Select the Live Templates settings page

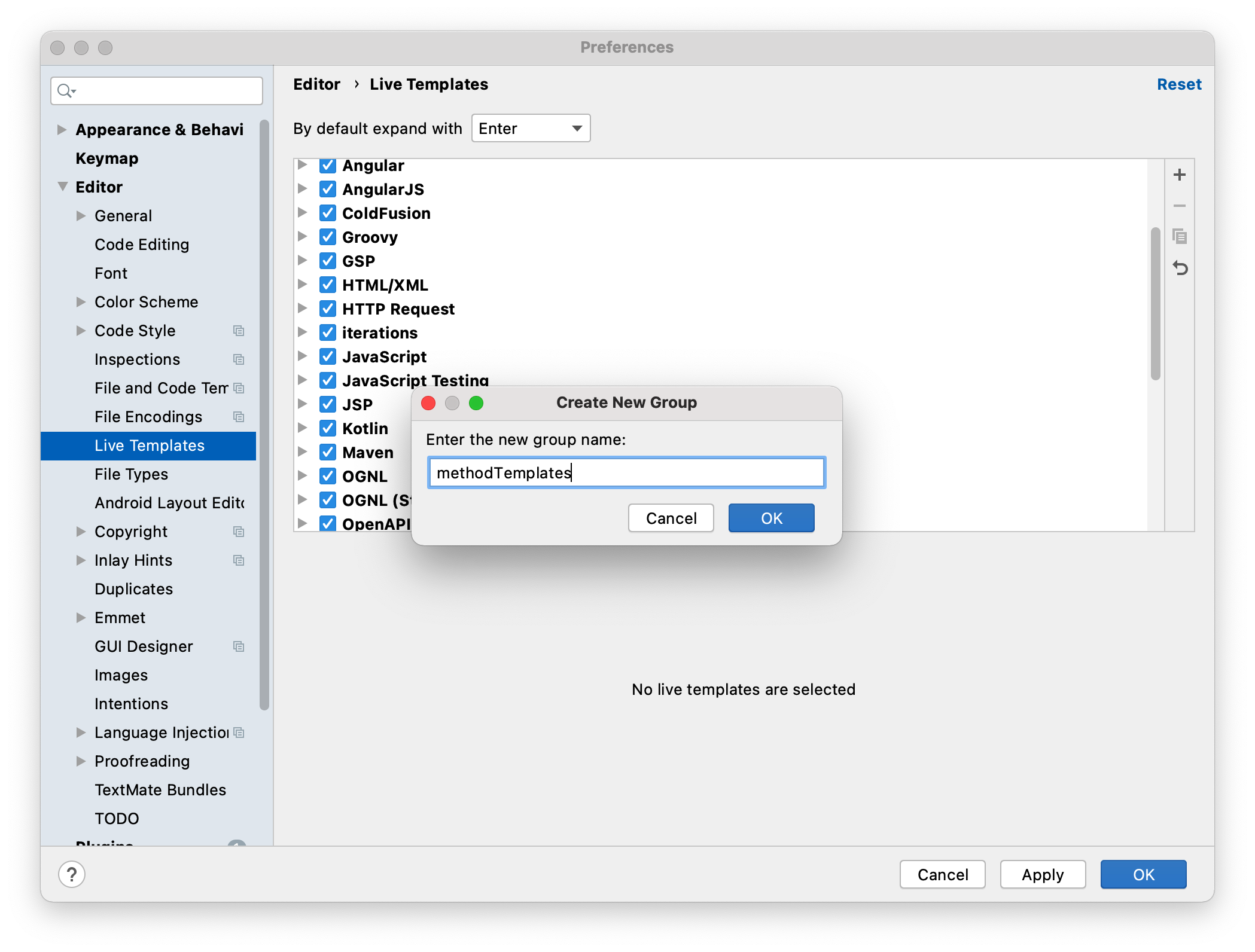click(x=148, y=446)
